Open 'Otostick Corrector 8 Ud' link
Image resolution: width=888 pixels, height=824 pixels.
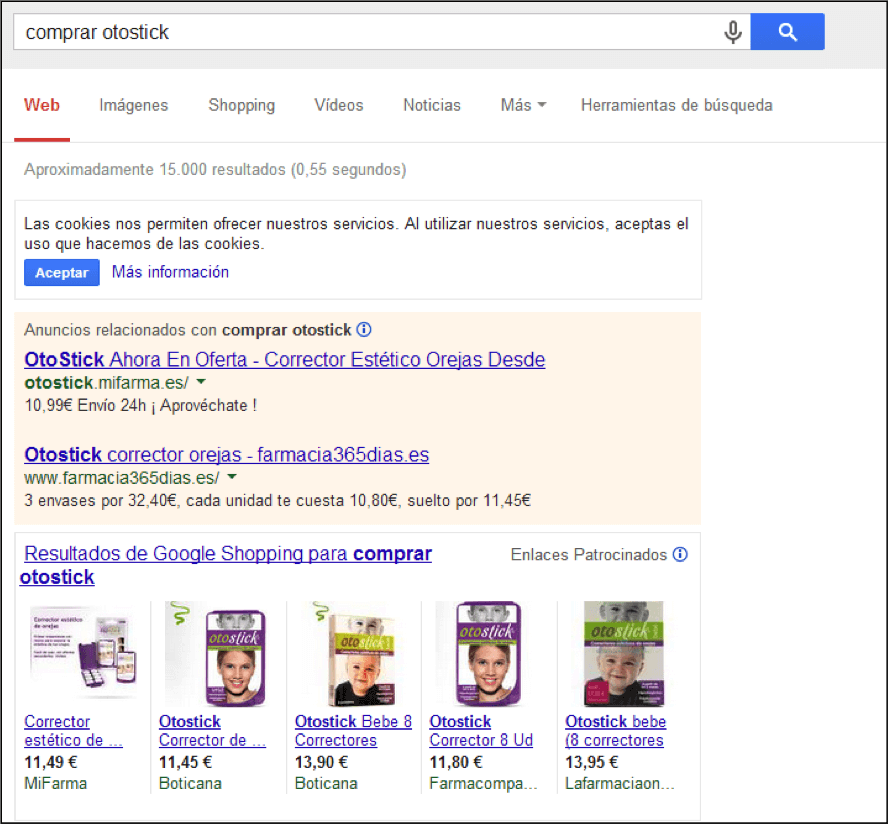[481, 731]
